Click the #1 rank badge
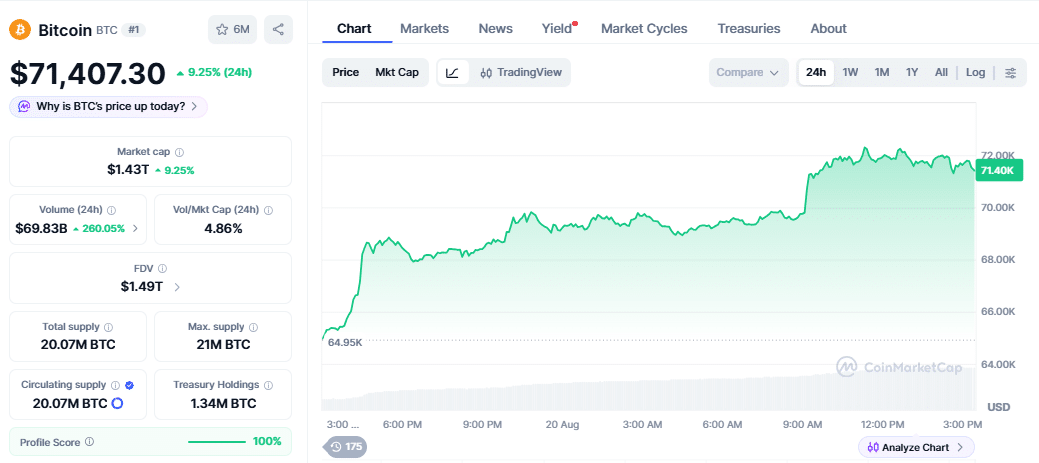Viewport: 1039px width, 463px height. point(134,30)
